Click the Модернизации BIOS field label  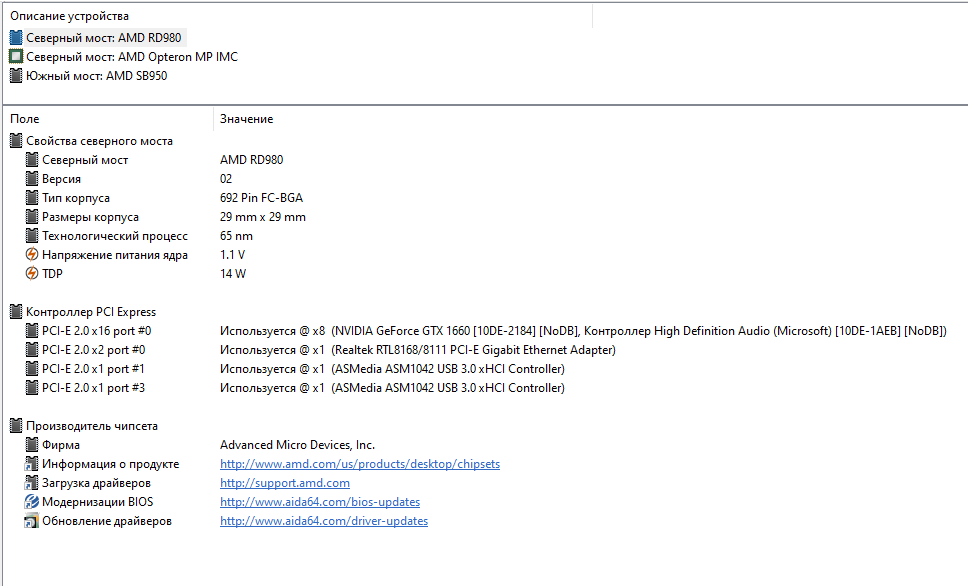(x=98, y=502)
